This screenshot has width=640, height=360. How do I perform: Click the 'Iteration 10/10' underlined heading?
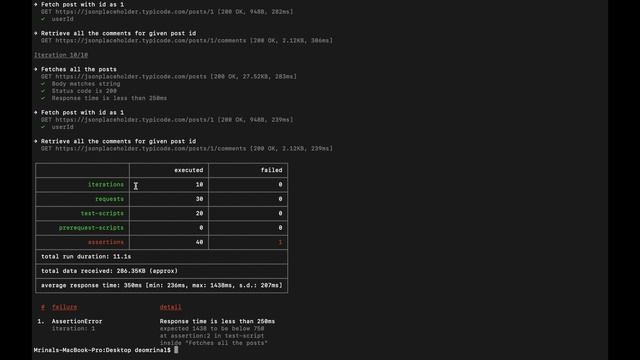pyautogui.click(x=61, y=55)
